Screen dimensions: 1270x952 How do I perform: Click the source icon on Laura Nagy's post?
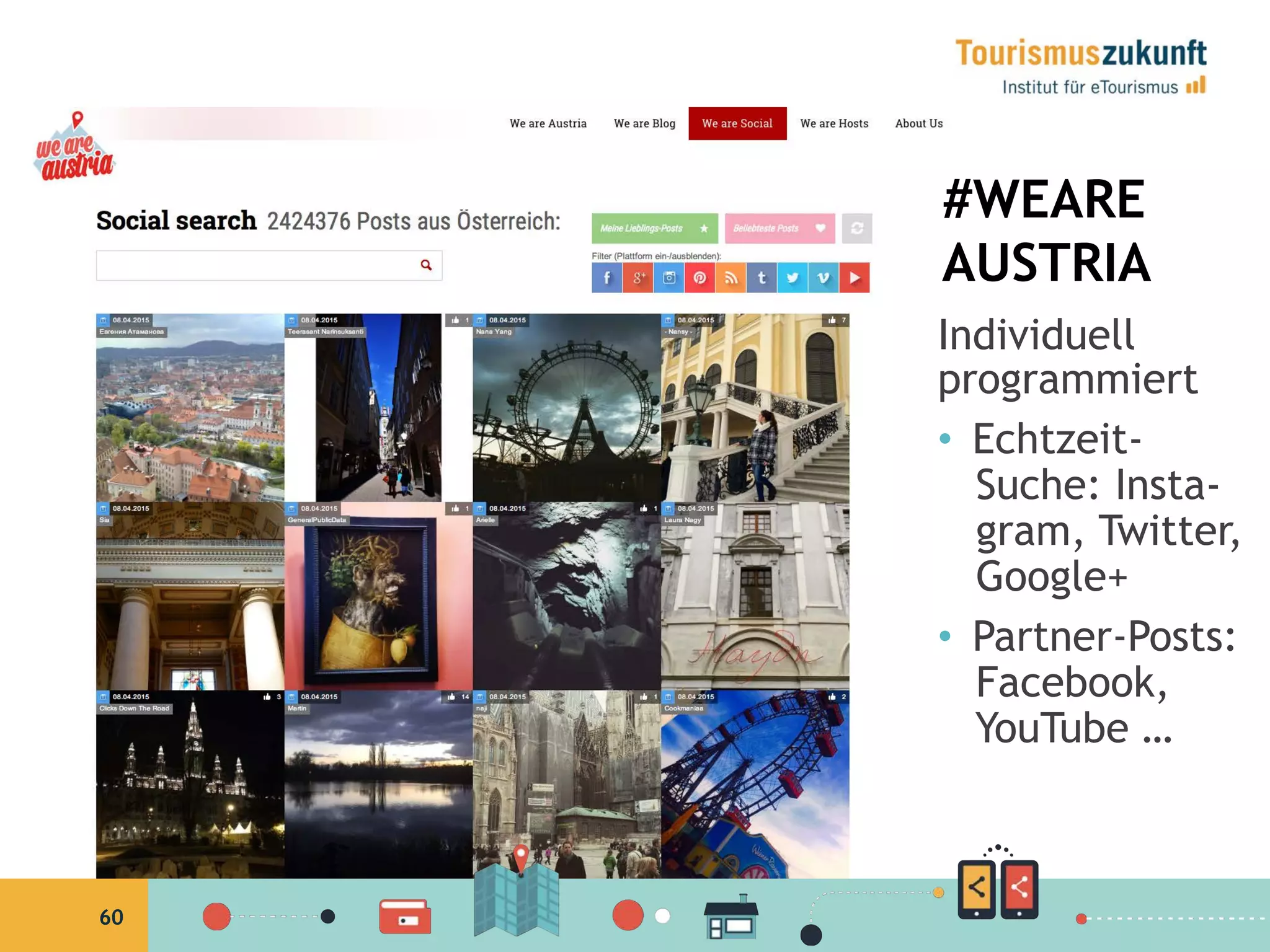coord(668,508)
